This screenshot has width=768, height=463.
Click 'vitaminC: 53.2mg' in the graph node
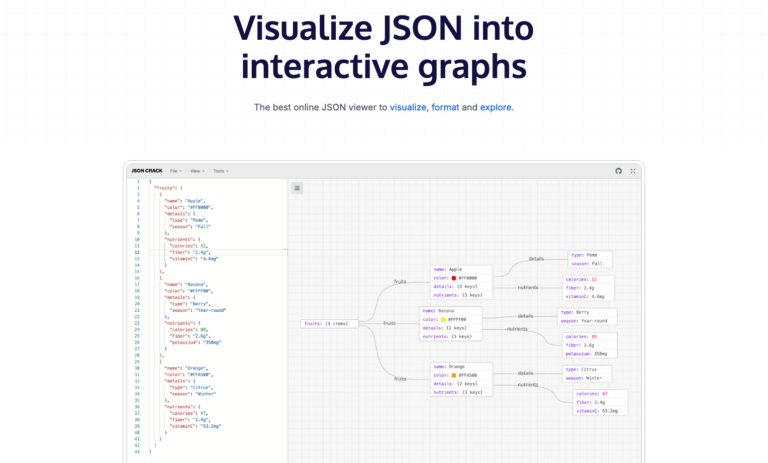coord(597,411)
